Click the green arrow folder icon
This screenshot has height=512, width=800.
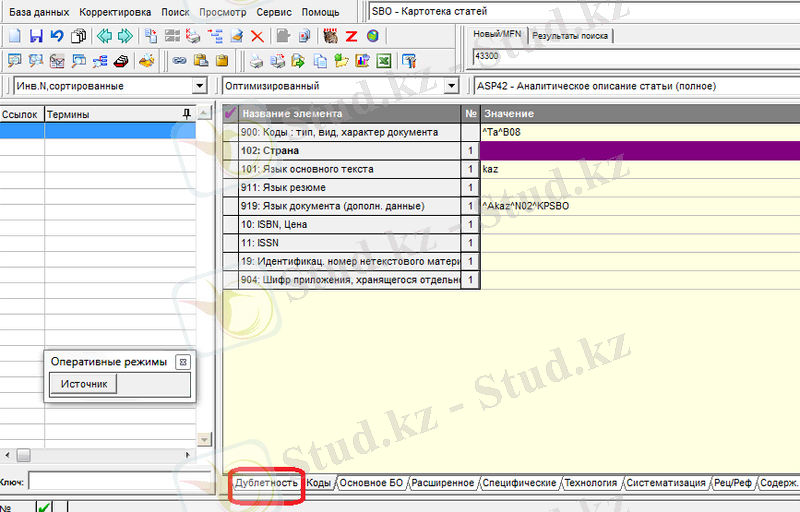pos(341,61)
